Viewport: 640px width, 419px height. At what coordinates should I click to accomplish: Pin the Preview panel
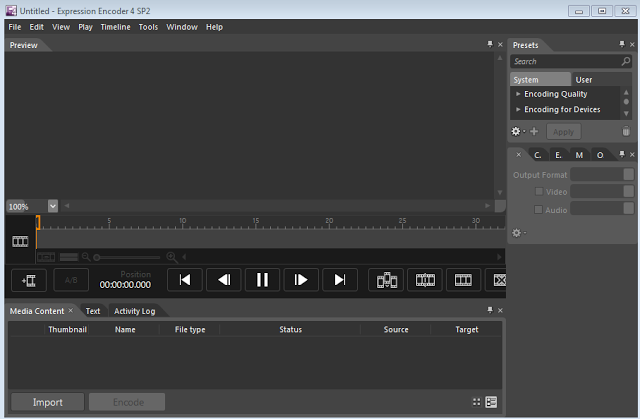pyautogui.click(x=490, y=44)
